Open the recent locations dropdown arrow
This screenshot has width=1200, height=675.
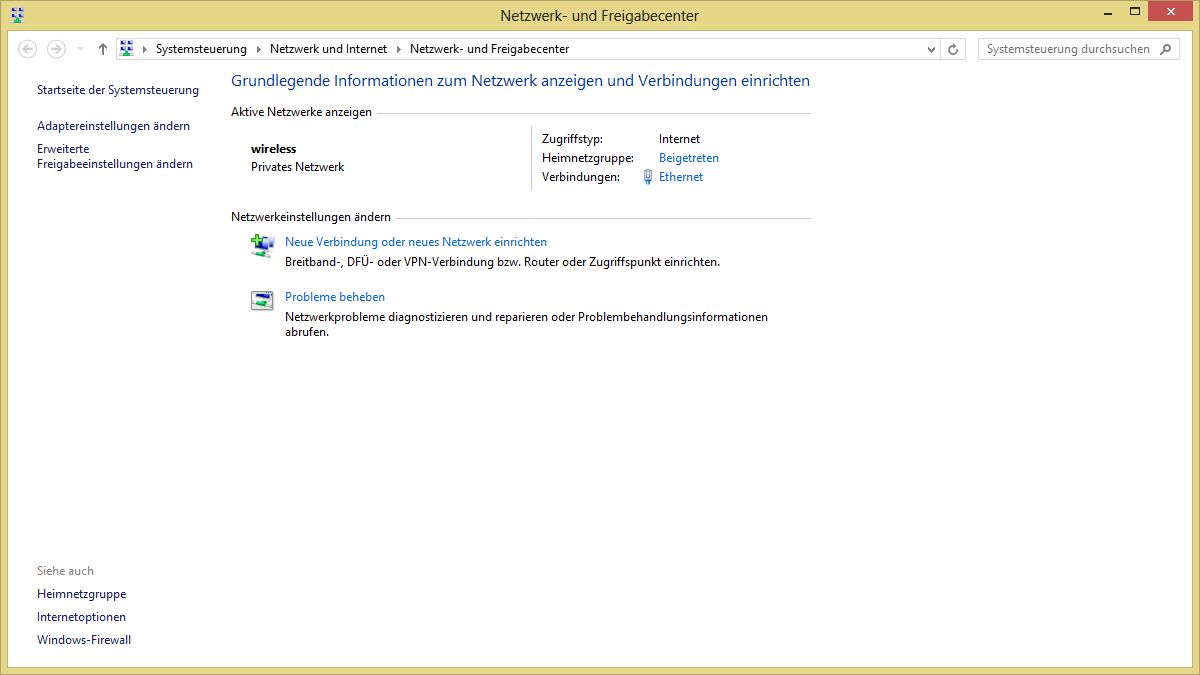point(80,49)
